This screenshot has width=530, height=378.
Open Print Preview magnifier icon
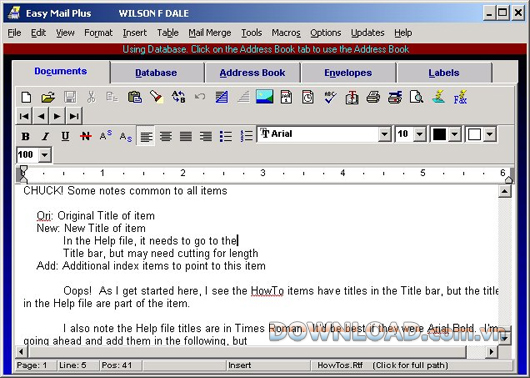(x=416, y=97)
